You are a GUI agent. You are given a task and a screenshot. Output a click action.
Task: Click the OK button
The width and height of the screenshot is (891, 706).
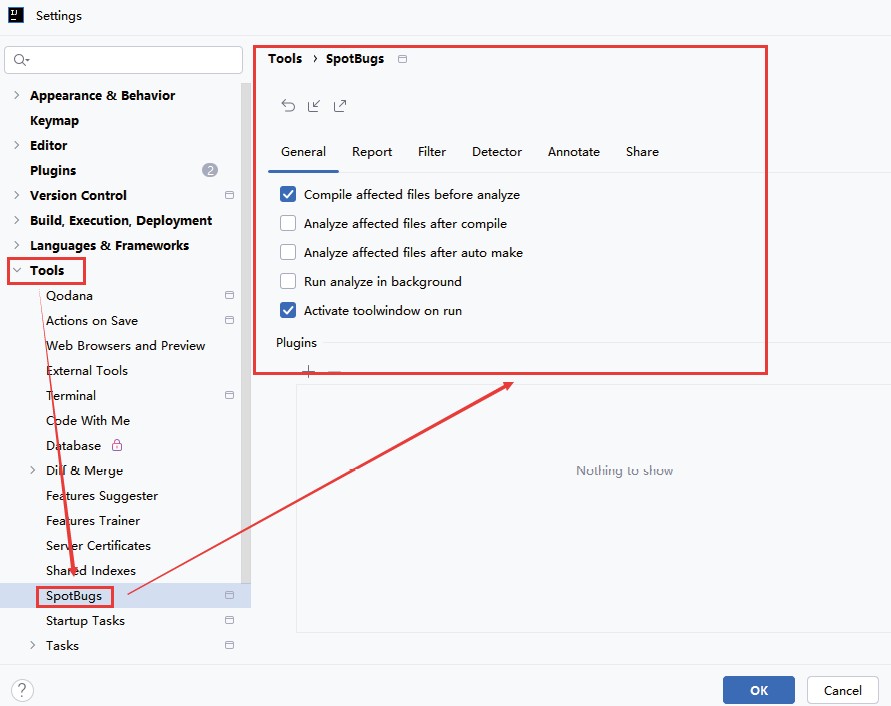(759, 690)
